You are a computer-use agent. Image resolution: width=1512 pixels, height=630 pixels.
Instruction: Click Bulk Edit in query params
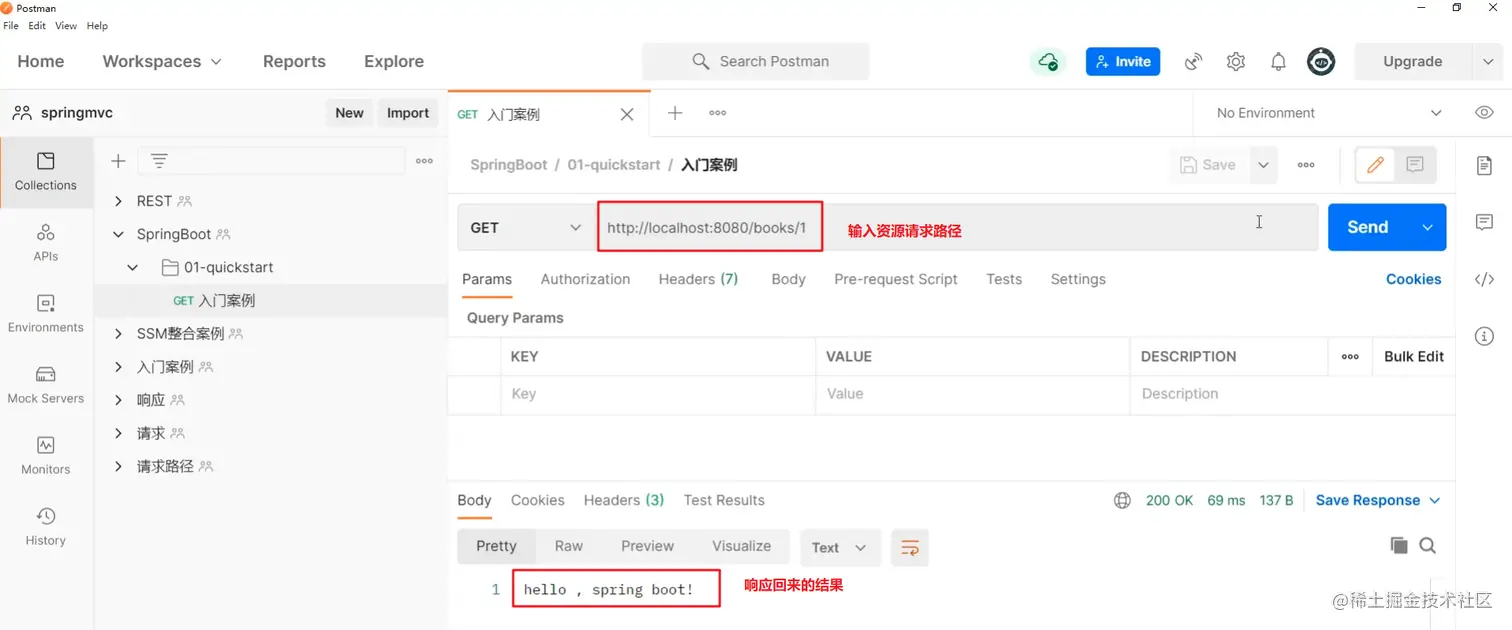(1414, 356)
